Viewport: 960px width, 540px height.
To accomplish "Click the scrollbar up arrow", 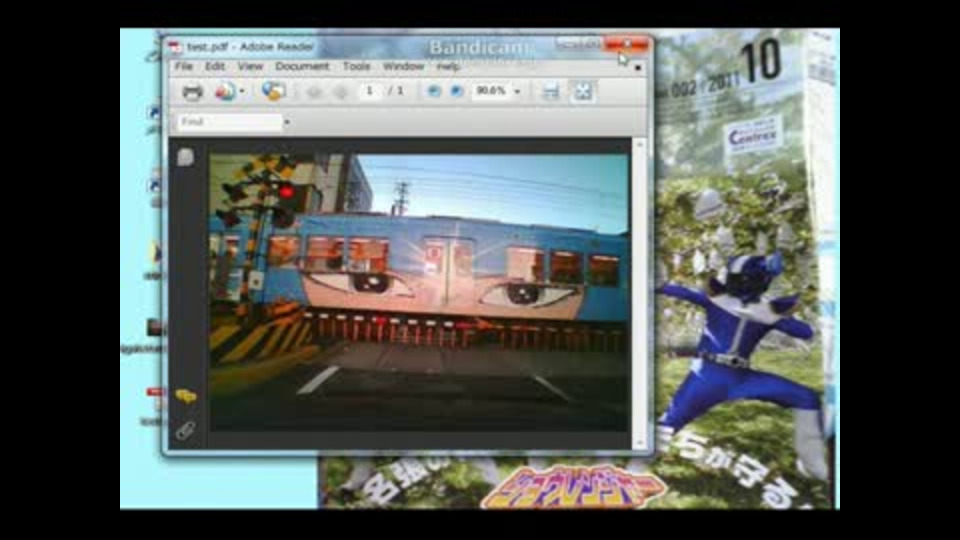I will 640,144.
